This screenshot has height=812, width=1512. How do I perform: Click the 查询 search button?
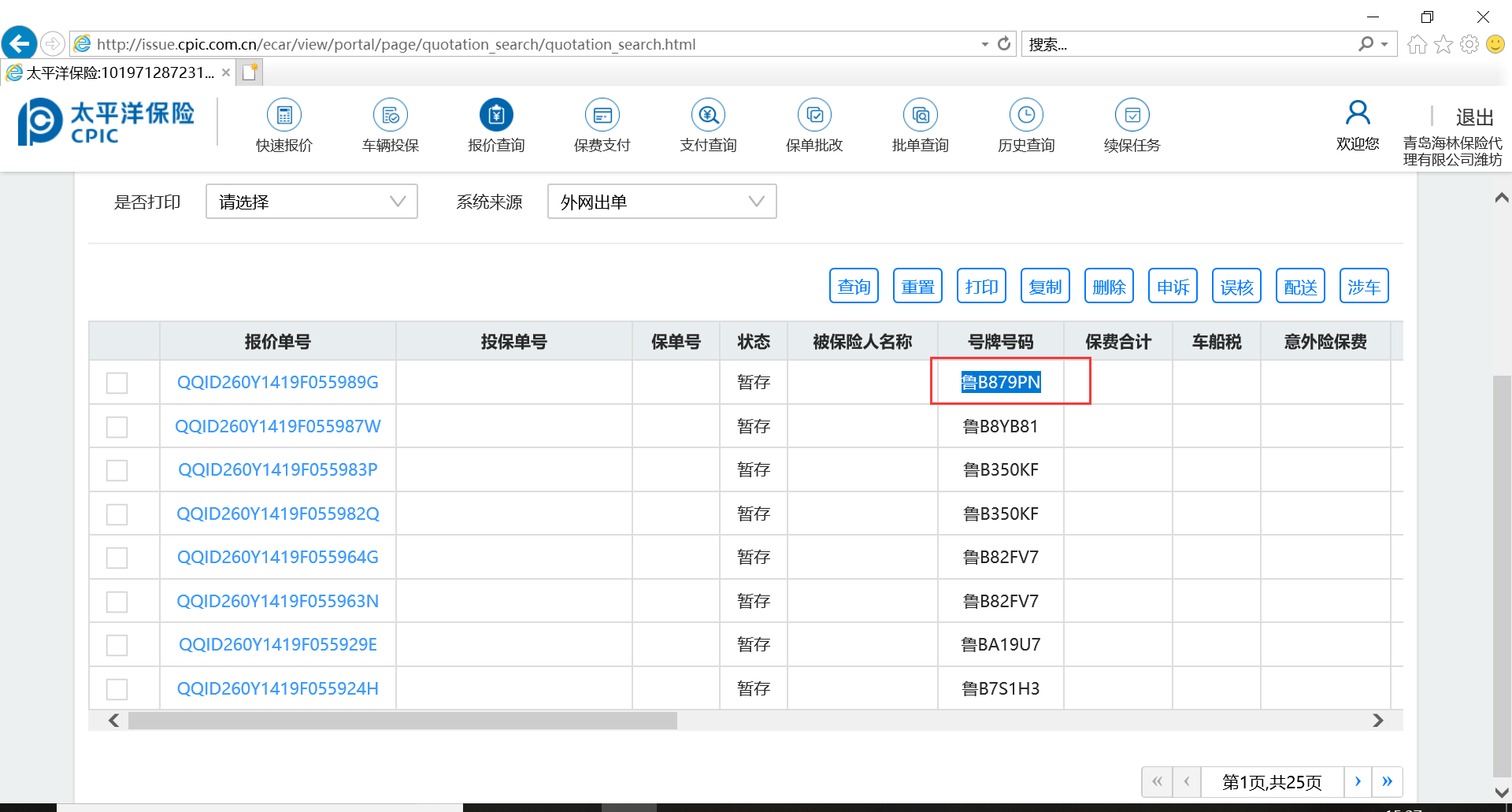click(x=854, y=286)
